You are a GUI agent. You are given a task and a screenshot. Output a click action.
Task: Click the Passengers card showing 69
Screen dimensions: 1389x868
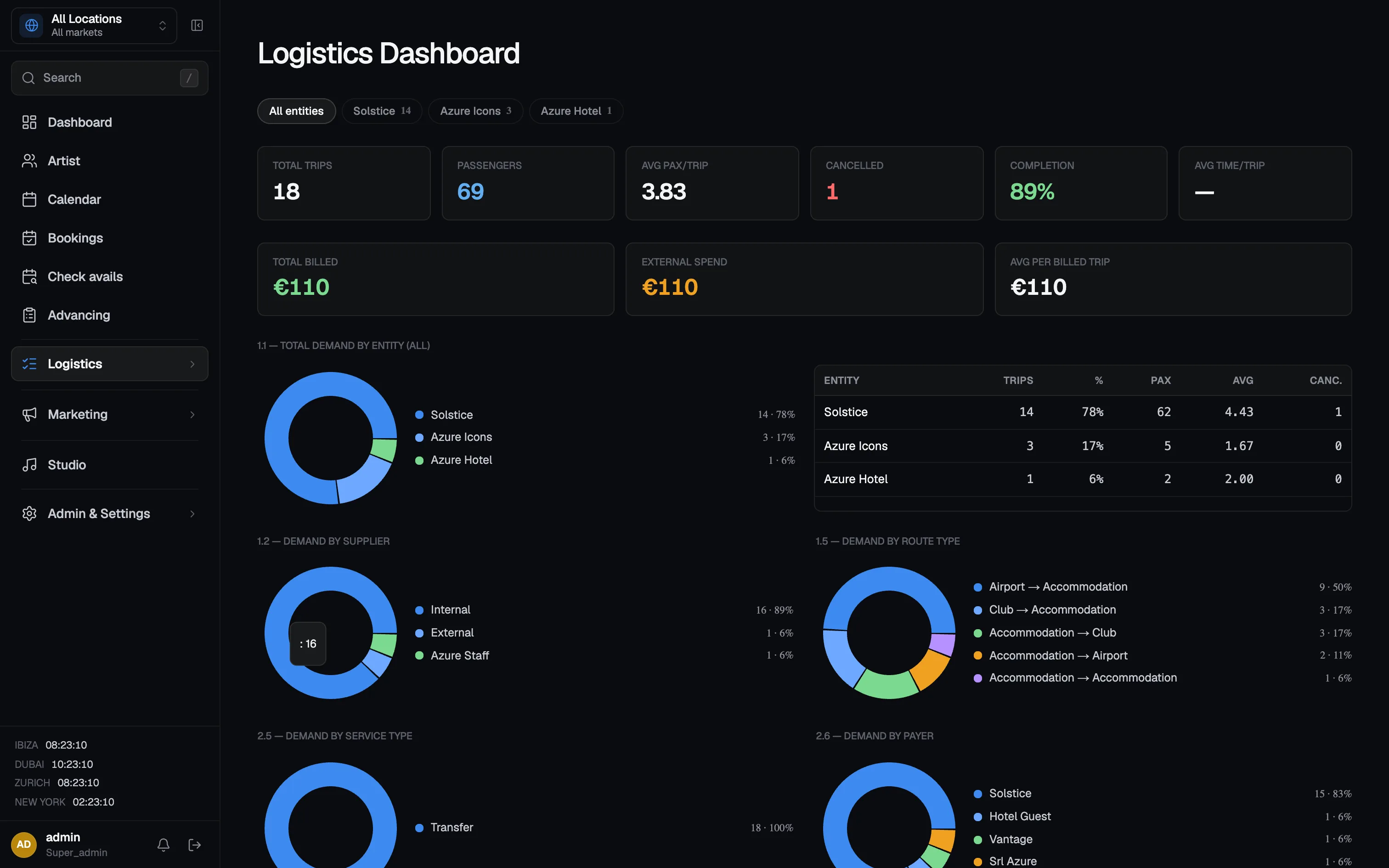coord(528,183)
